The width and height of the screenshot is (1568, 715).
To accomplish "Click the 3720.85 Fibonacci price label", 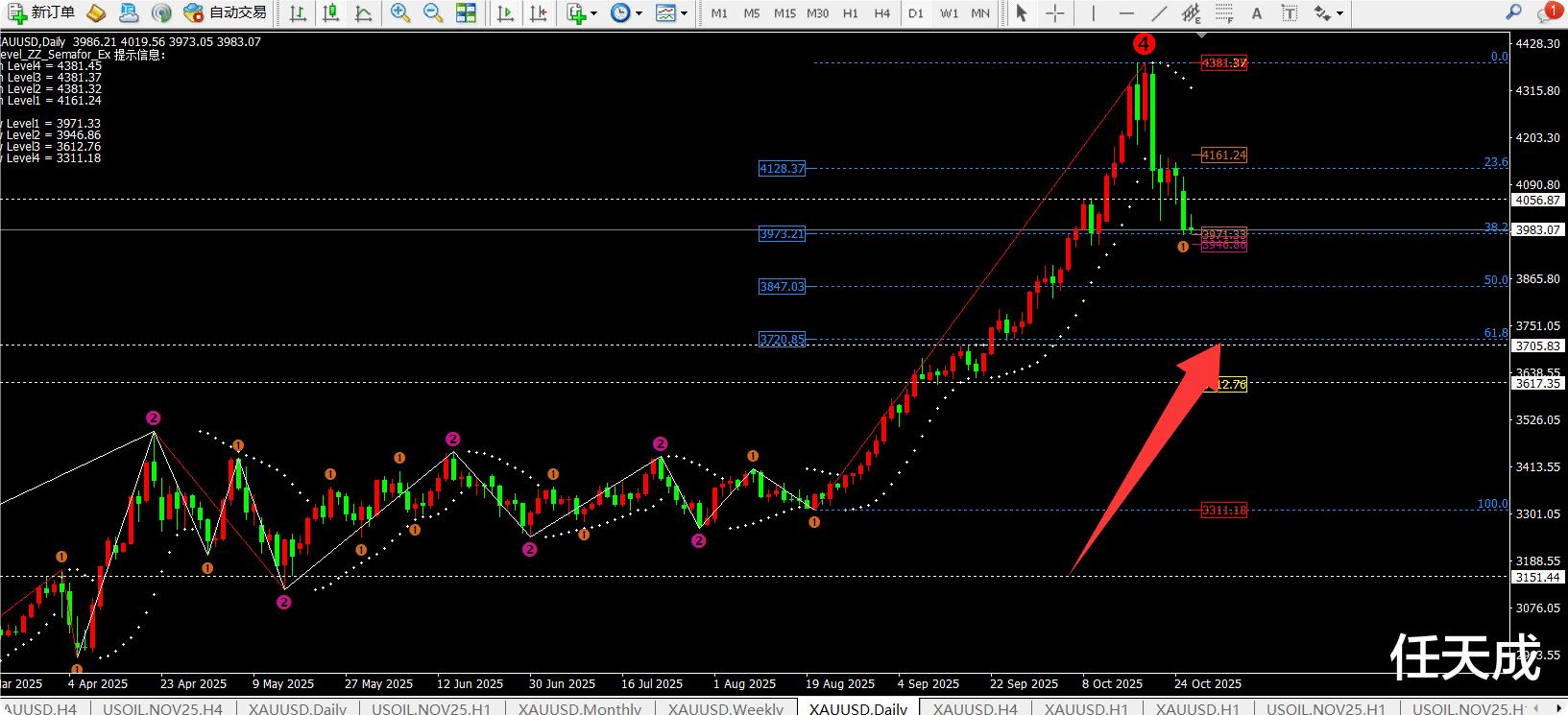I will coord(783,339).
